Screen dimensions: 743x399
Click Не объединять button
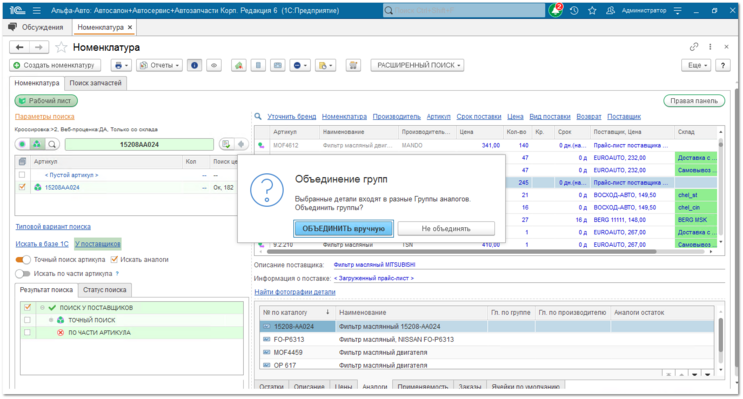coord(446,228)
